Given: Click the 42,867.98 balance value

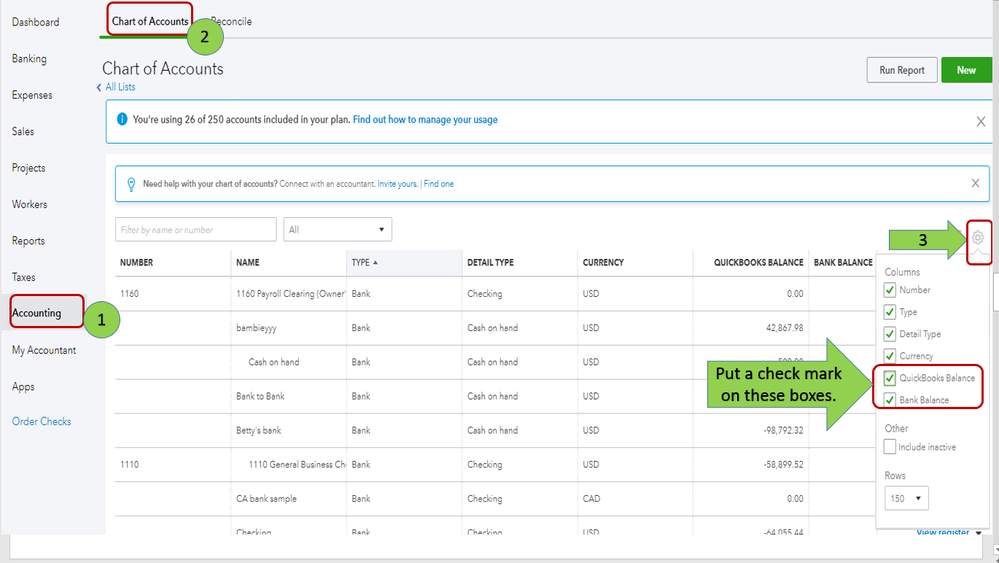Looking at the screenshot, I should (x=784, y=327).
